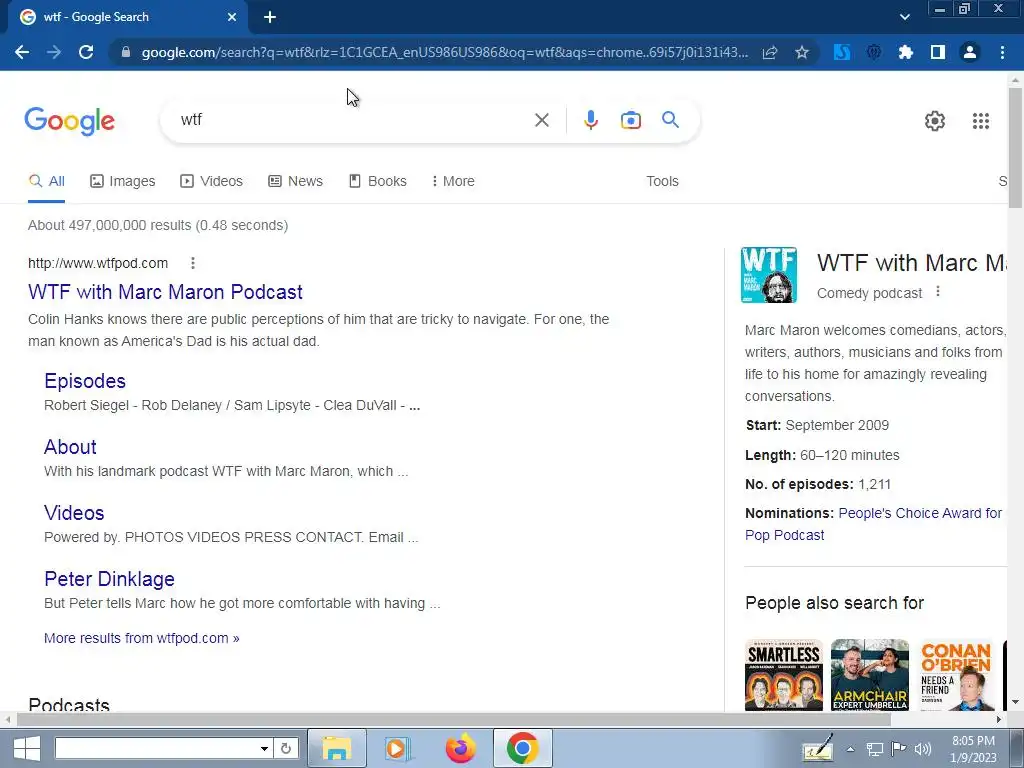Open options dots beside Comedy podcast
The image size is (1024, 768).
pyautogui.click(x=938, y=292)
